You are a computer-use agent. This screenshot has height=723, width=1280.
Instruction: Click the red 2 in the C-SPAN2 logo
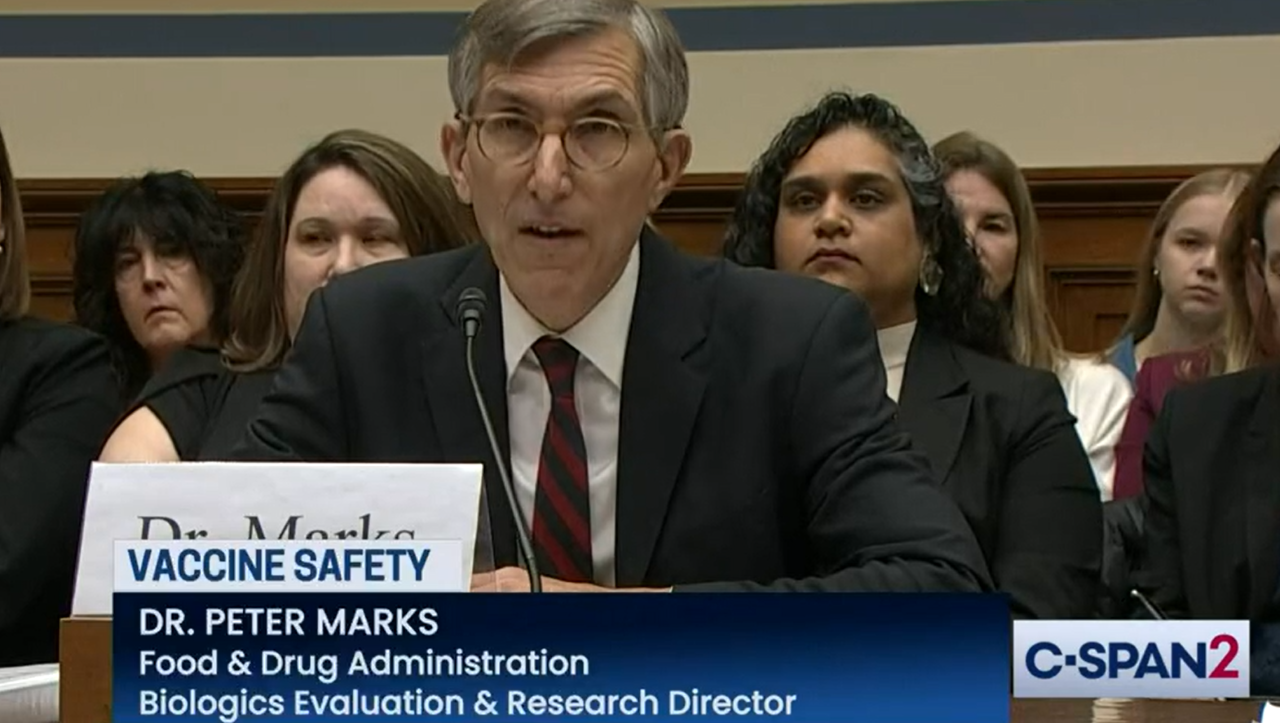(x=1224, y=658)
